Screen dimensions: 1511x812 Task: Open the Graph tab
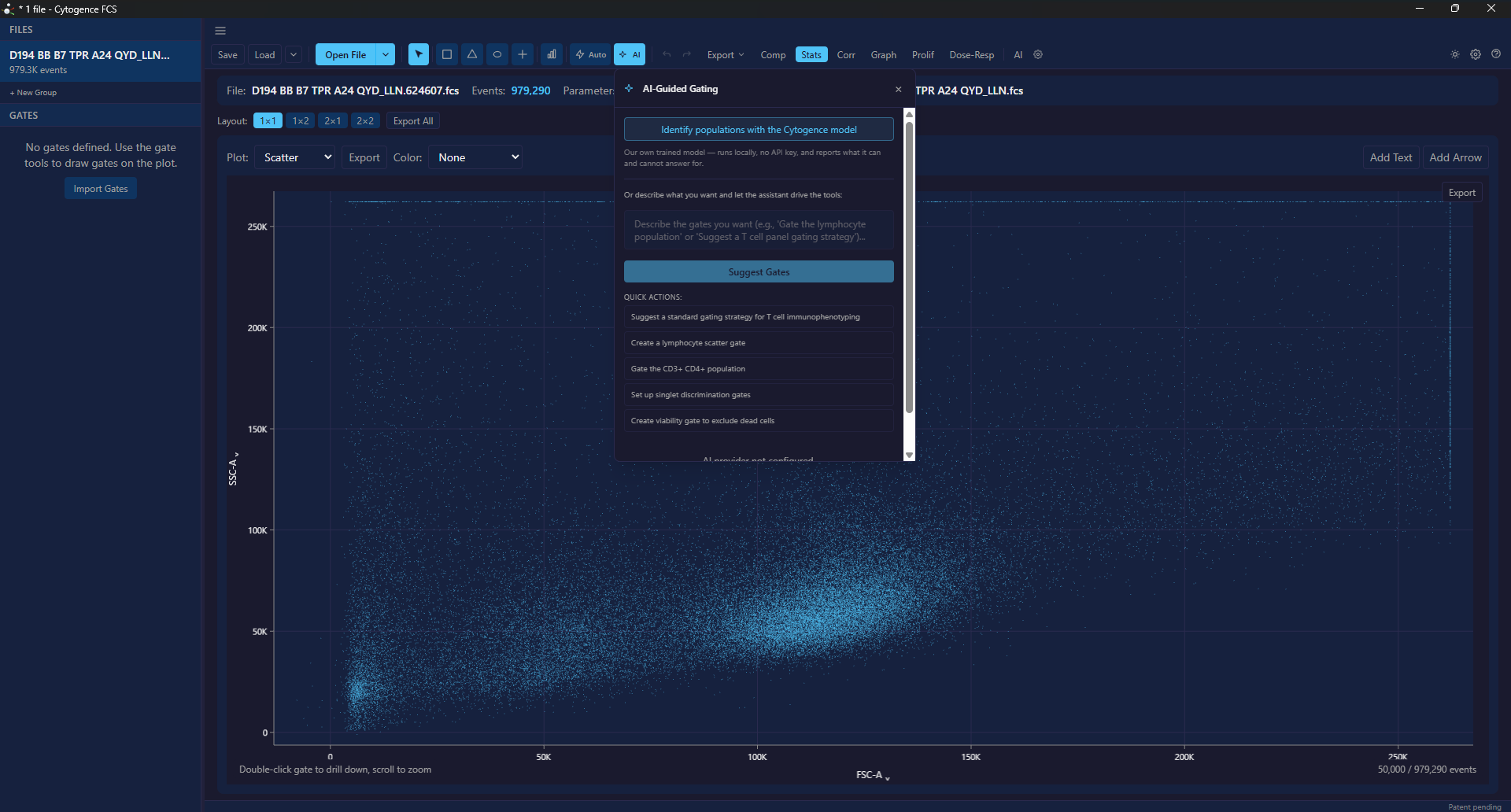tap(884, 54)
